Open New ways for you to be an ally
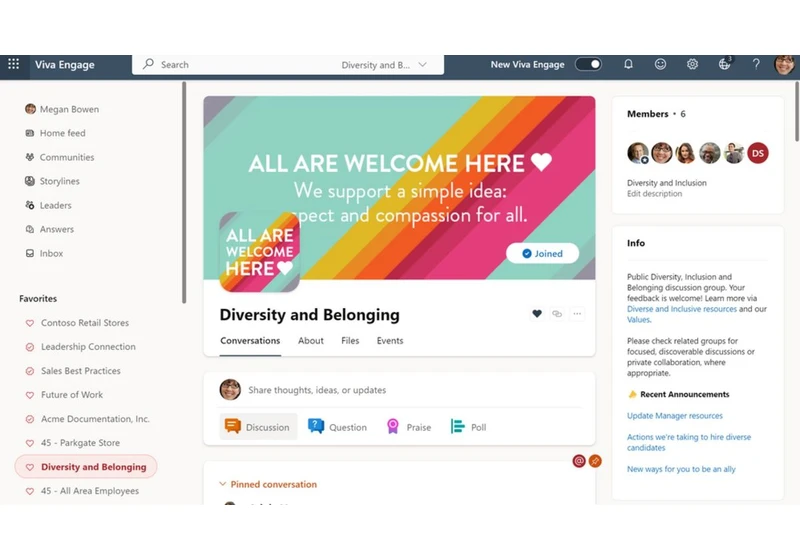This screenshot has height=560, width=800. coord(681,469)
